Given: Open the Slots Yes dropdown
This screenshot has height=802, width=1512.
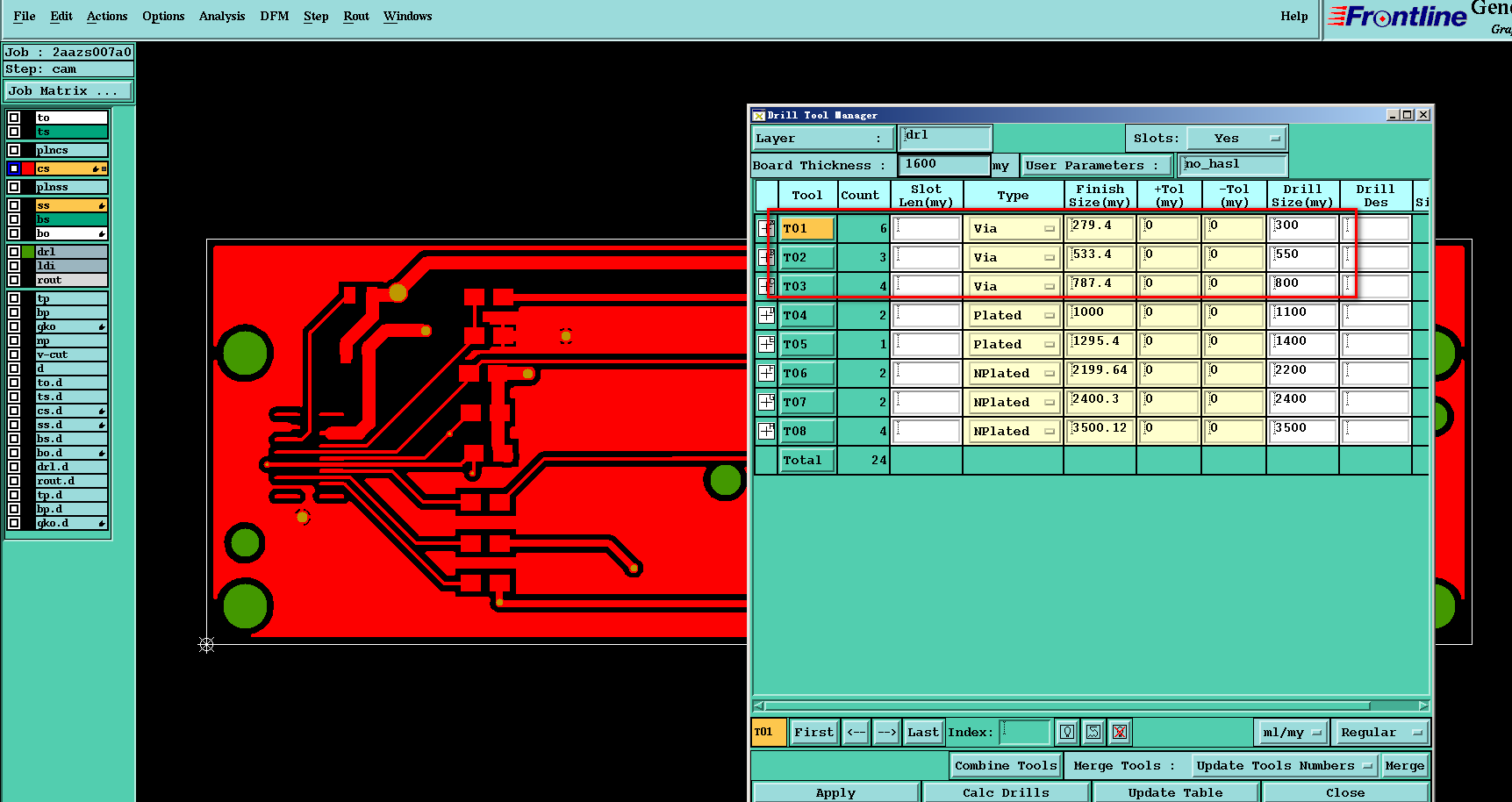Looking at the screenshot, I should pos(1236,139).
